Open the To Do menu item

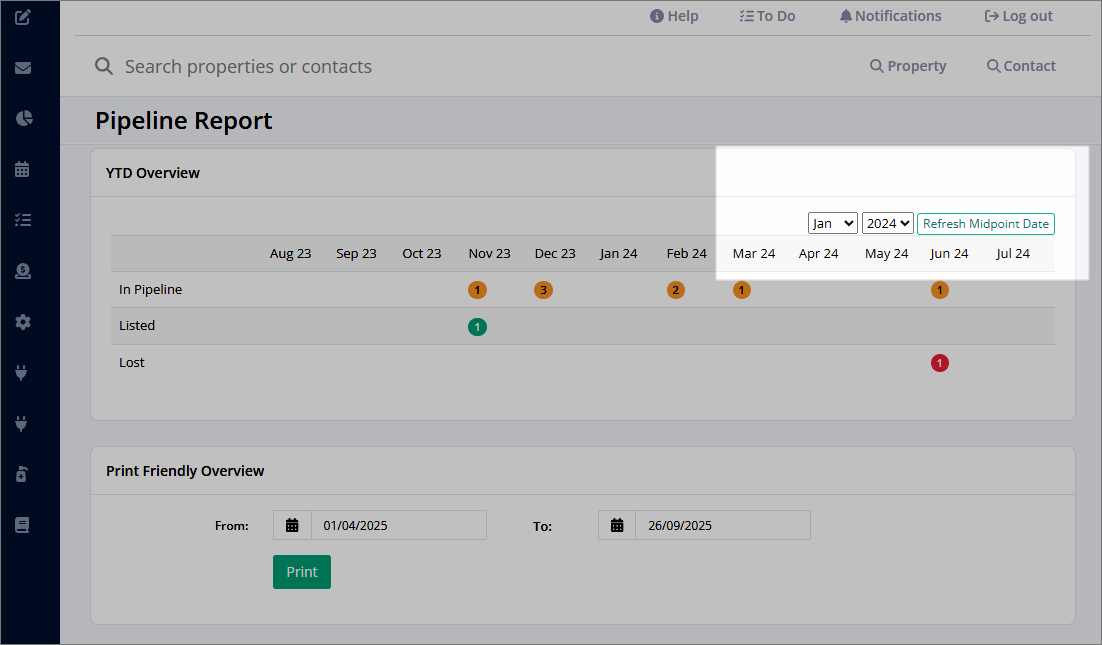click(x=767, y=16)
